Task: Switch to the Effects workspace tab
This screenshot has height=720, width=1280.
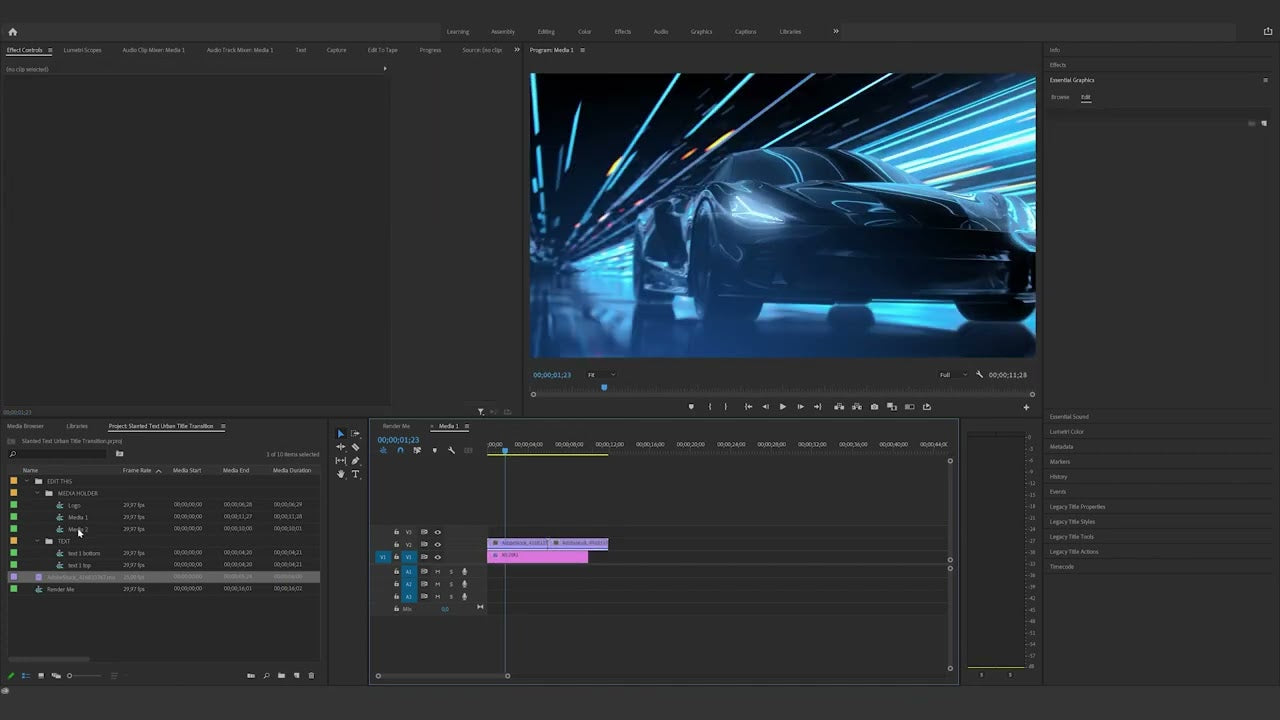Action: [x=622, y=31]
